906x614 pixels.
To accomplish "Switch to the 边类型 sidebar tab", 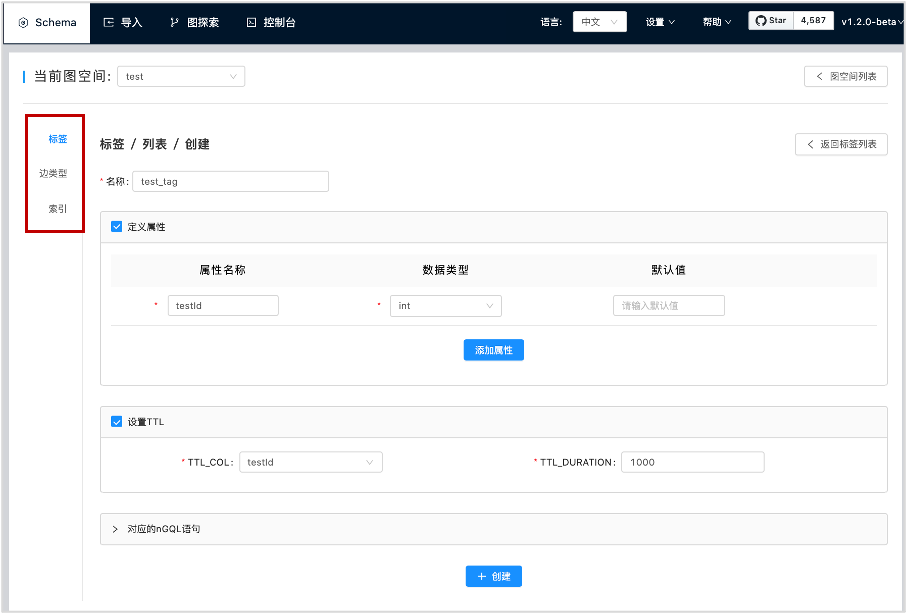I will (x=53, y=173).
